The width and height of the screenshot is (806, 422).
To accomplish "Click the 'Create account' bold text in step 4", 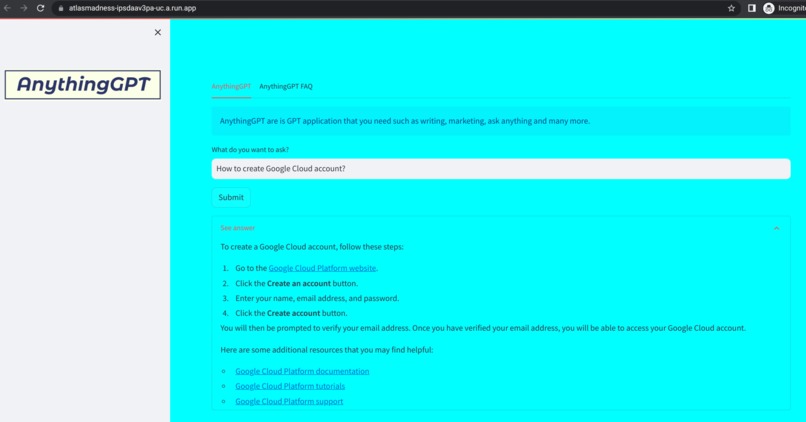I will click(294, 313).
